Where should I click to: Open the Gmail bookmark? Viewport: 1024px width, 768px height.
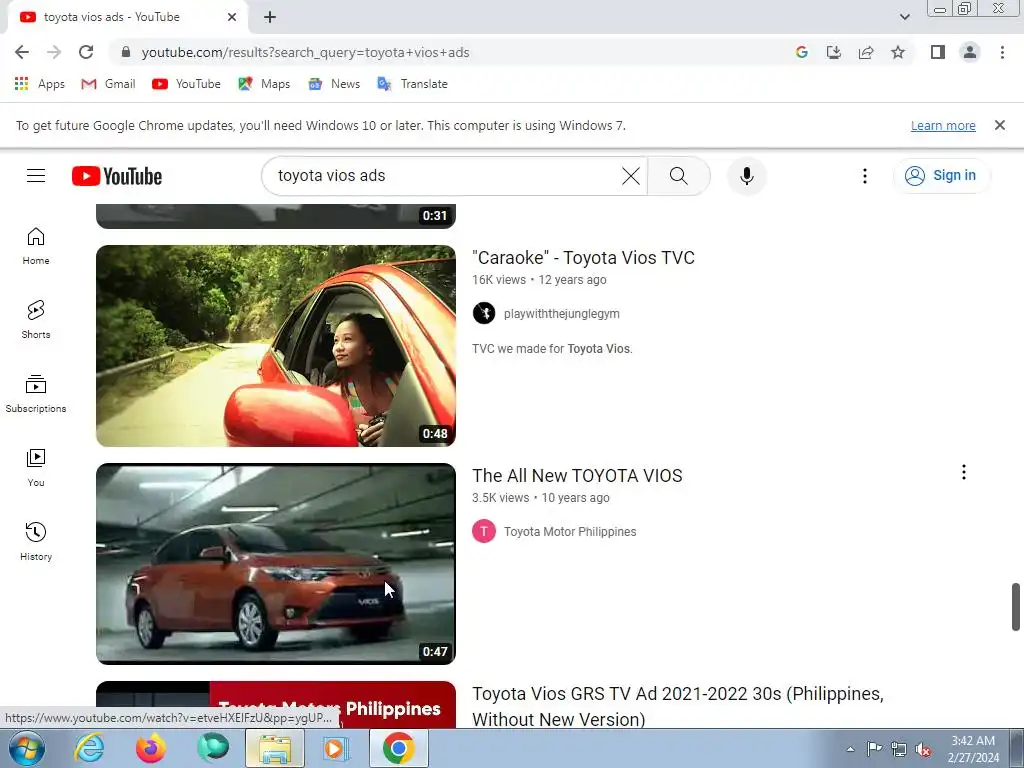108,84
